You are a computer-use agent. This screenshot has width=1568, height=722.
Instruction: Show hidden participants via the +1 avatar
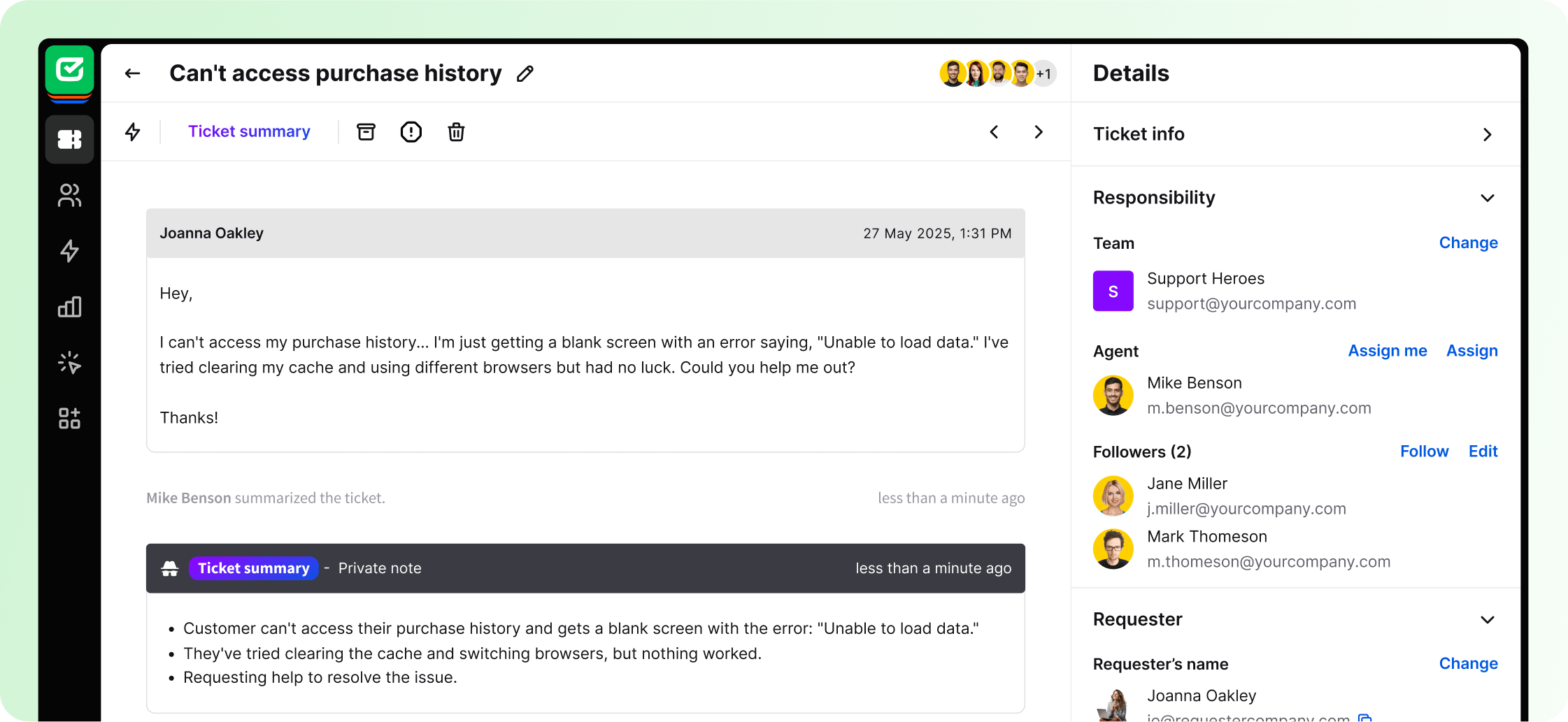pyautogui.click(x=1043, y=73)
